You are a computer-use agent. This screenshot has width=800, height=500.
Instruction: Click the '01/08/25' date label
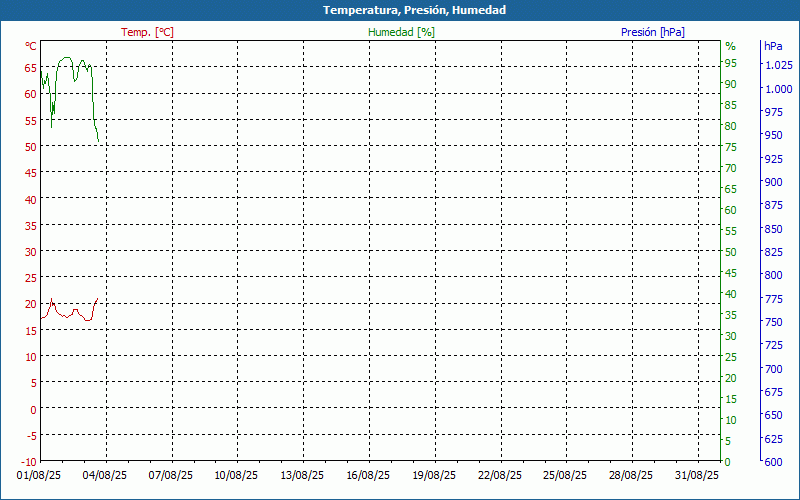tap(39, 476)
